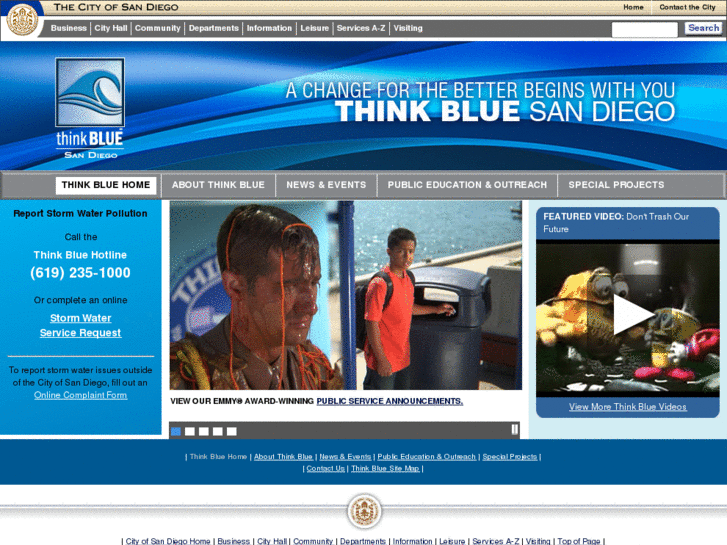Click the city seal in the footer
The image size is (727, 545).
364,511
